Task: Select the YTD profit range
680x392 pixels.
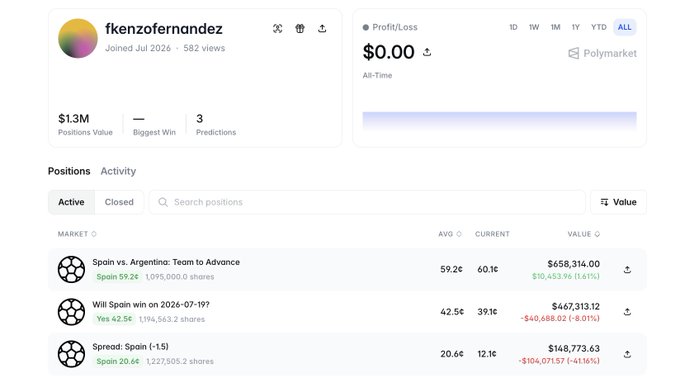Action: click(x=598, y=27)
